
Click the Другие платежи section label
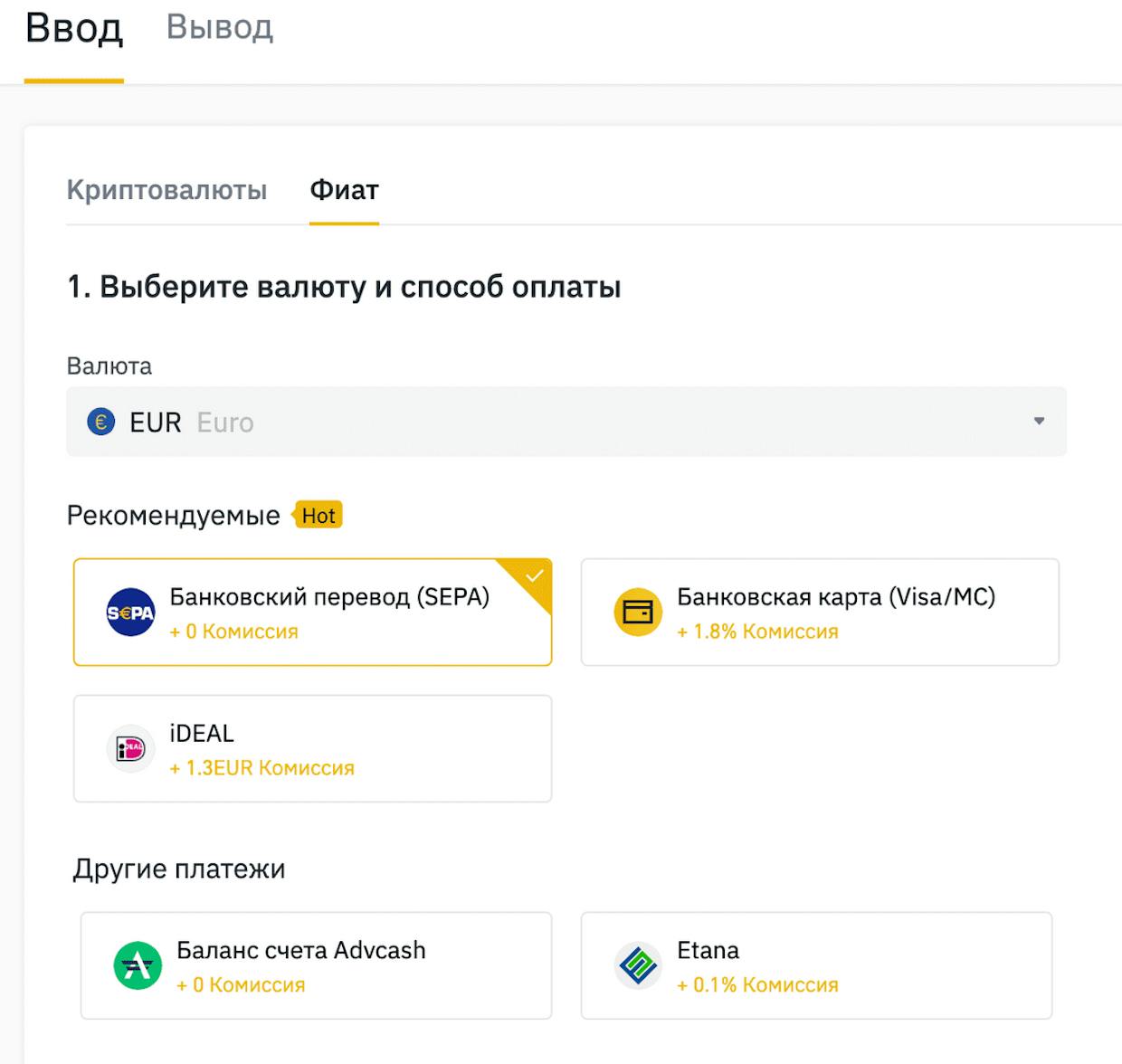click(x=179, y=869)
